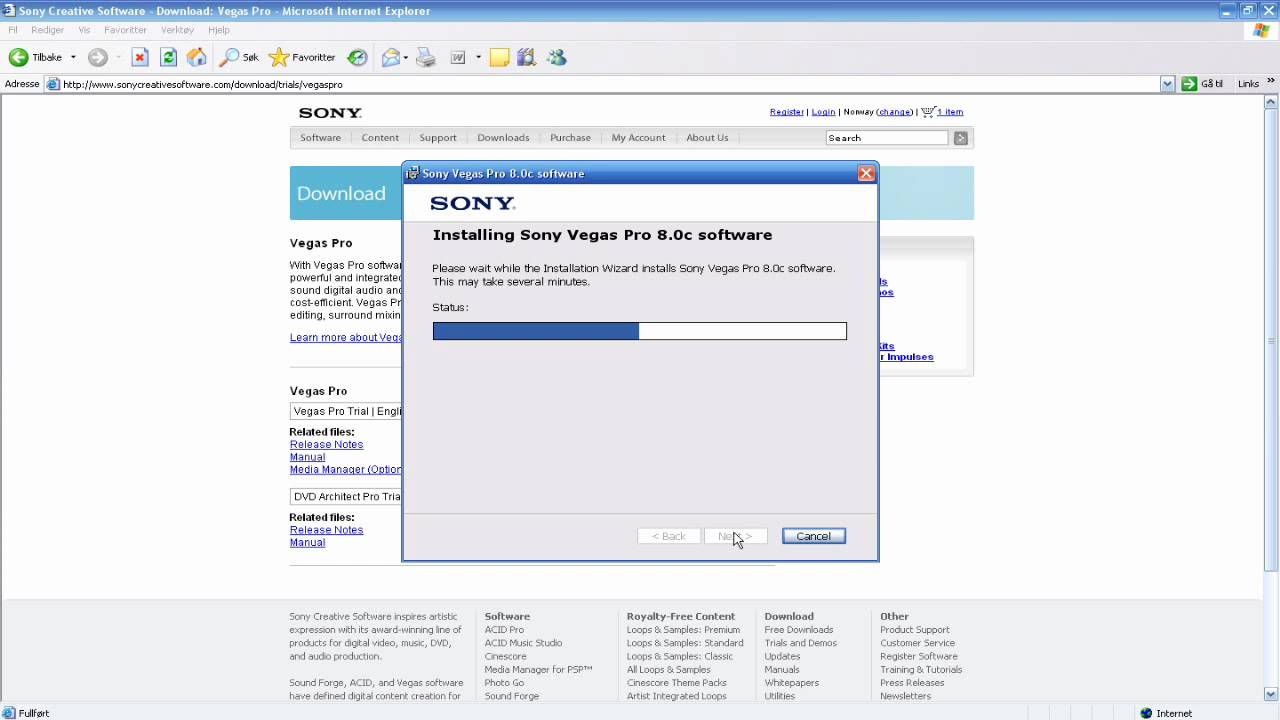
Task: Open the Søk search tool
Action: point(240,57)
